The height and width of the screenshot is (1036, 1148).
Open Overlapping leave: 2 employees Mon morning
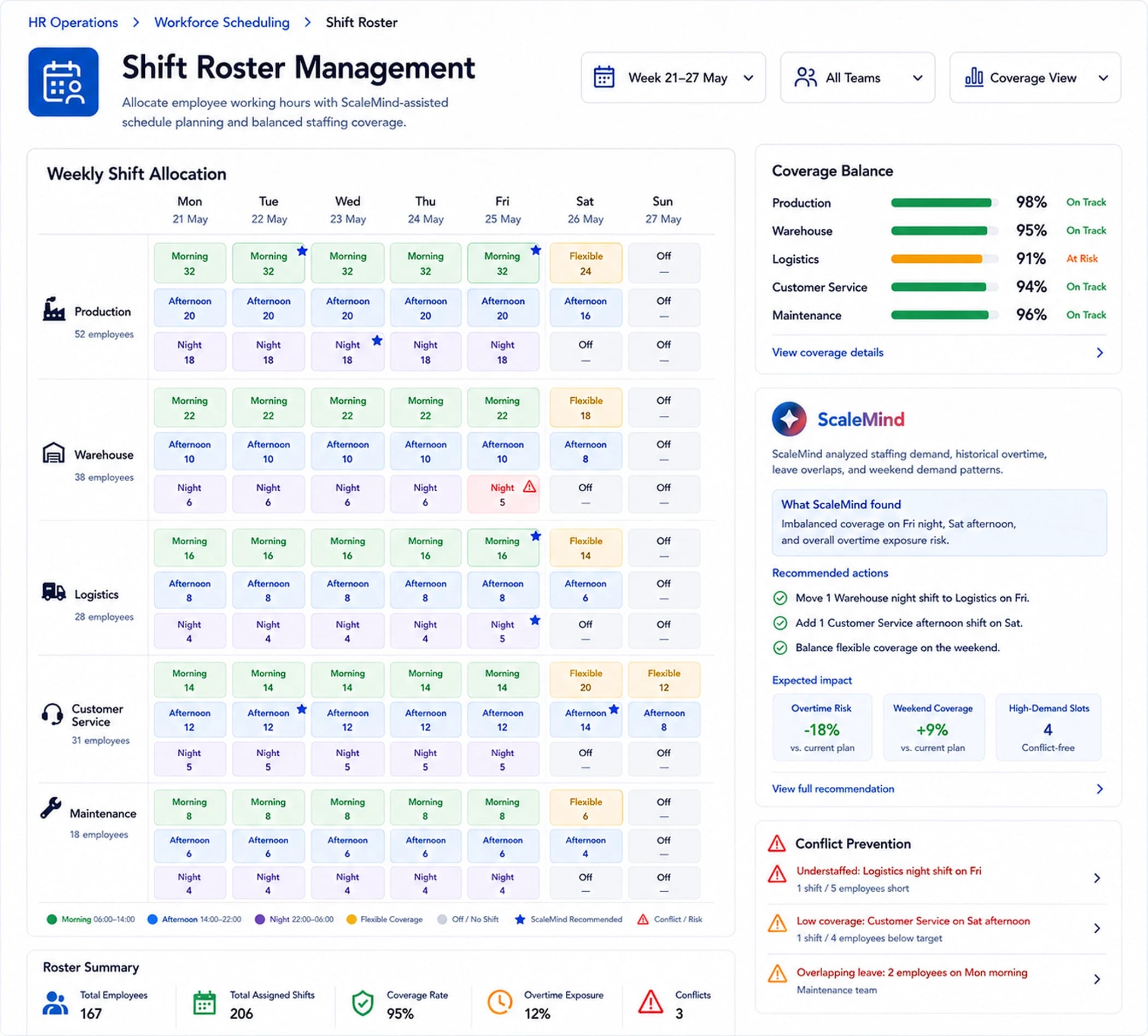coord(912,972)
